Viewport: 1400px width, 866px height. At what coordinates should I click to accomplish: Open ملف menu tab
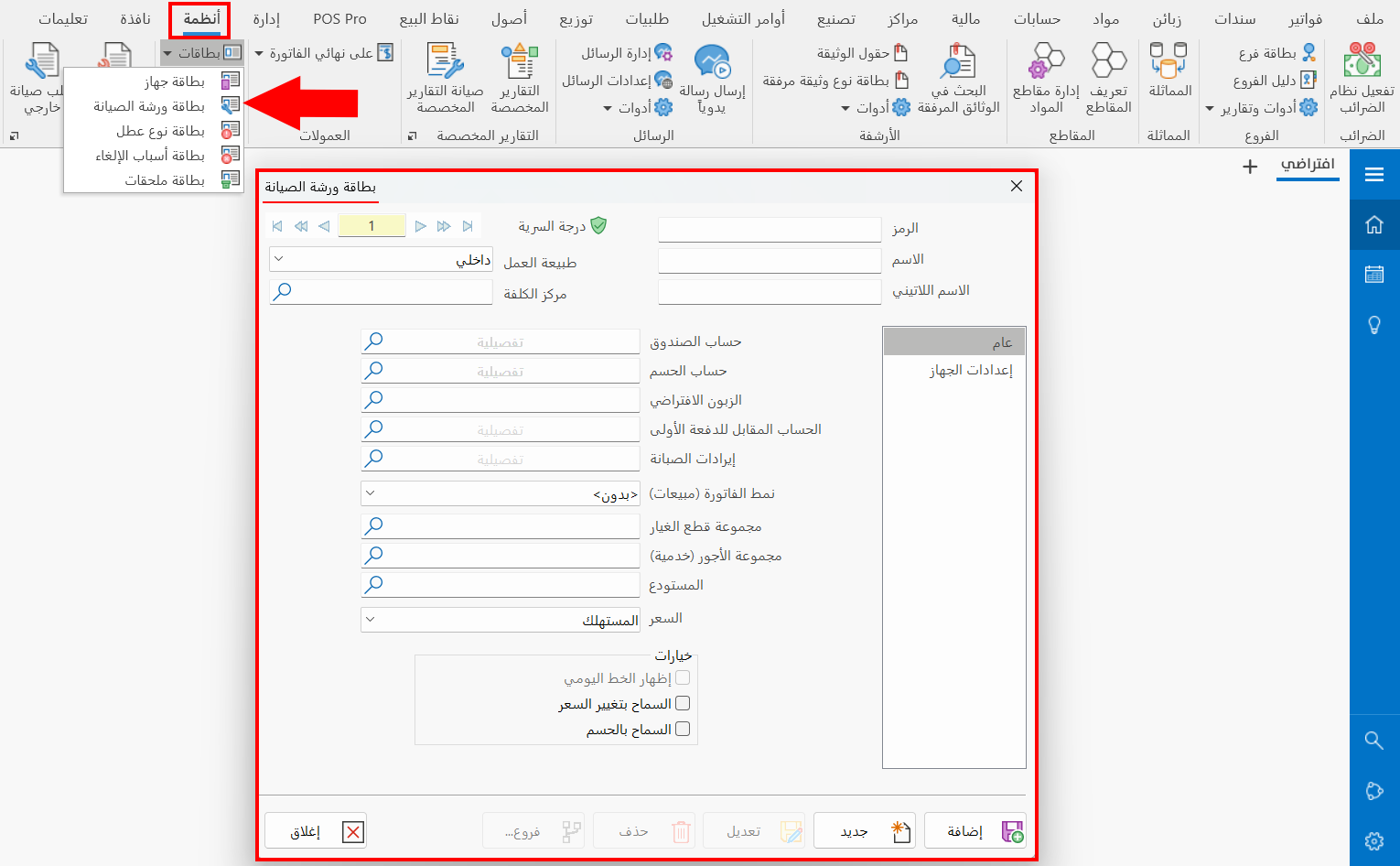[1370, 18]
